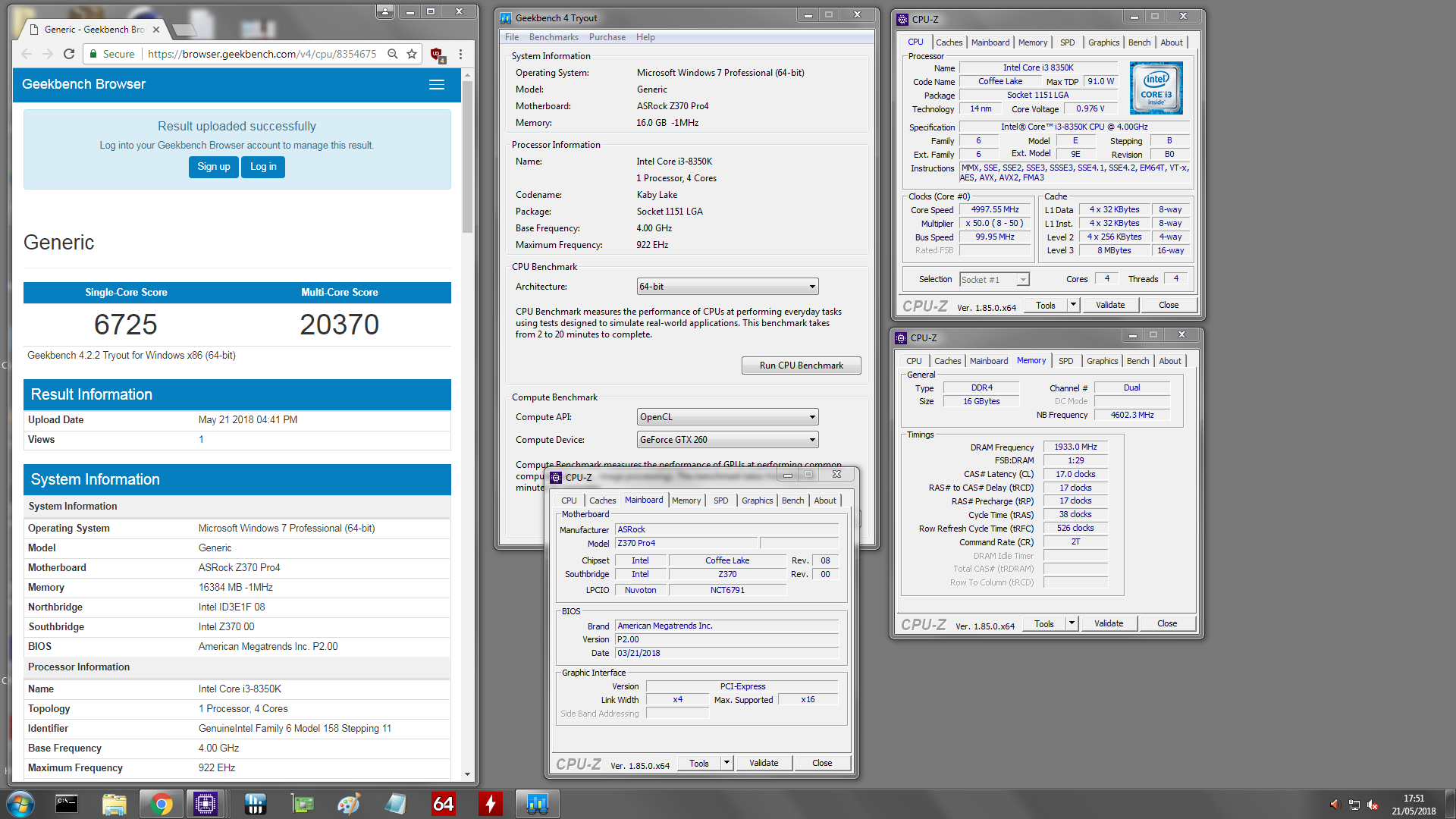The image size is (1456, 819).
Task: Click the Sign up button
Action: 213,167
